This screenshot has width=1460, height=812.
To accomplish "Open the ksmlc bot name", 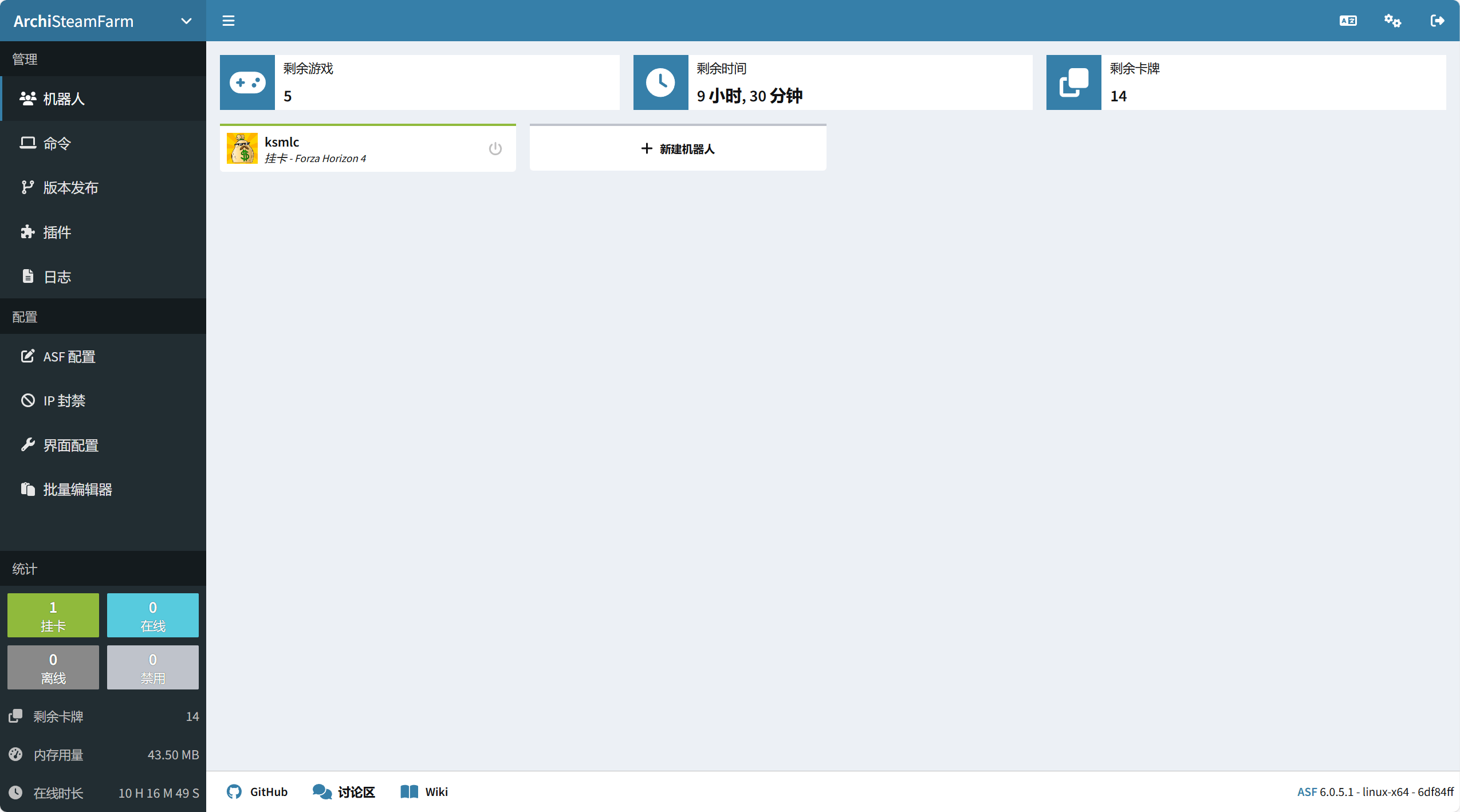I will pyautogui.click(x=282, y=142).
